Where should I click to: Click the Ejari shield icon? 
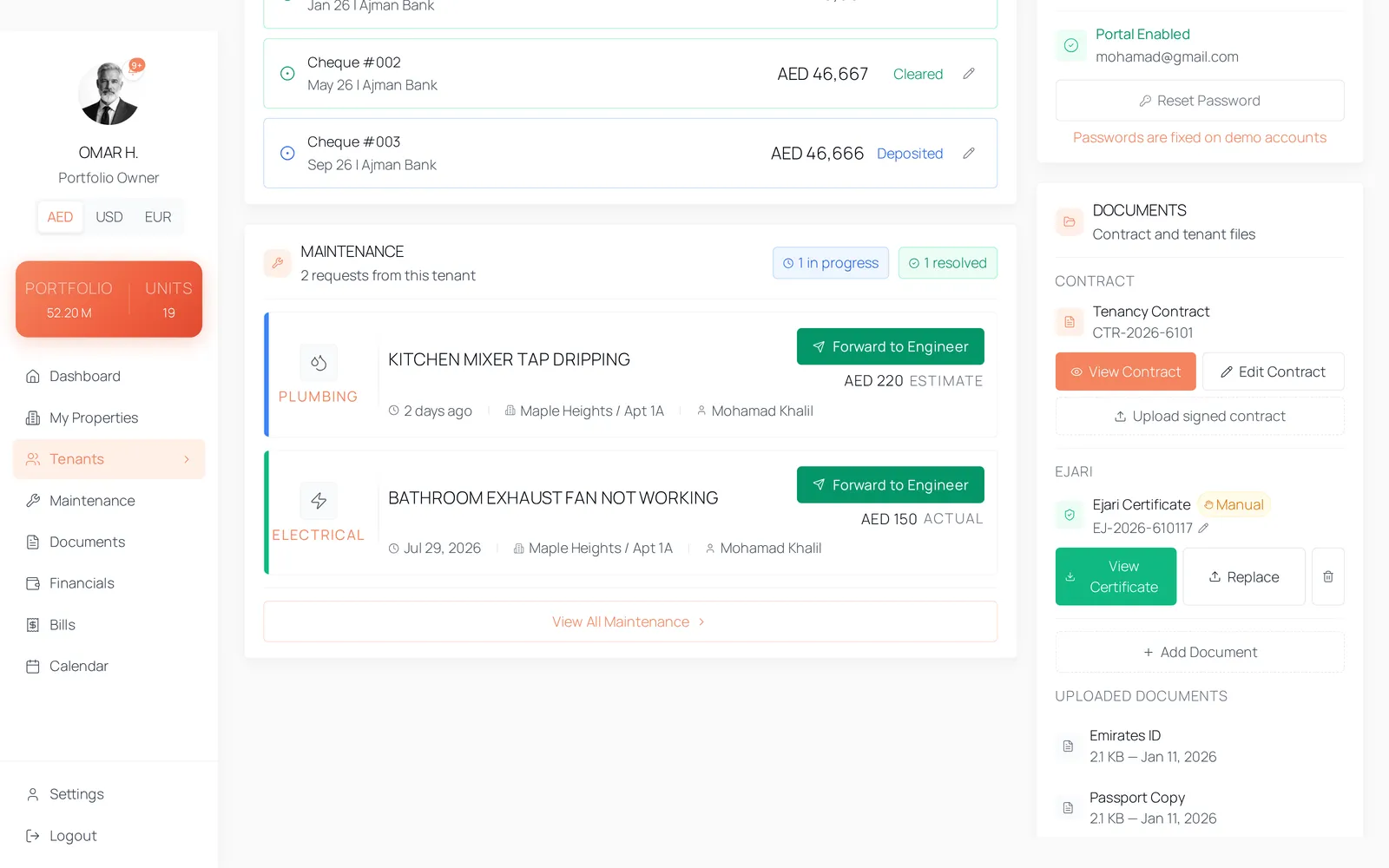pyautogui.click(x=1070, y=515)
